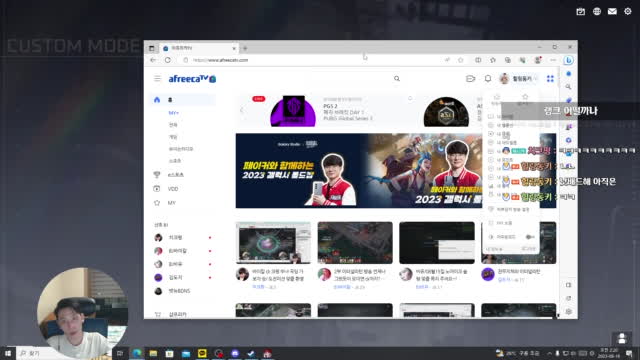
Task: Open the afreecaTV hamburger side menu
Action: click(x=157, y=78)
